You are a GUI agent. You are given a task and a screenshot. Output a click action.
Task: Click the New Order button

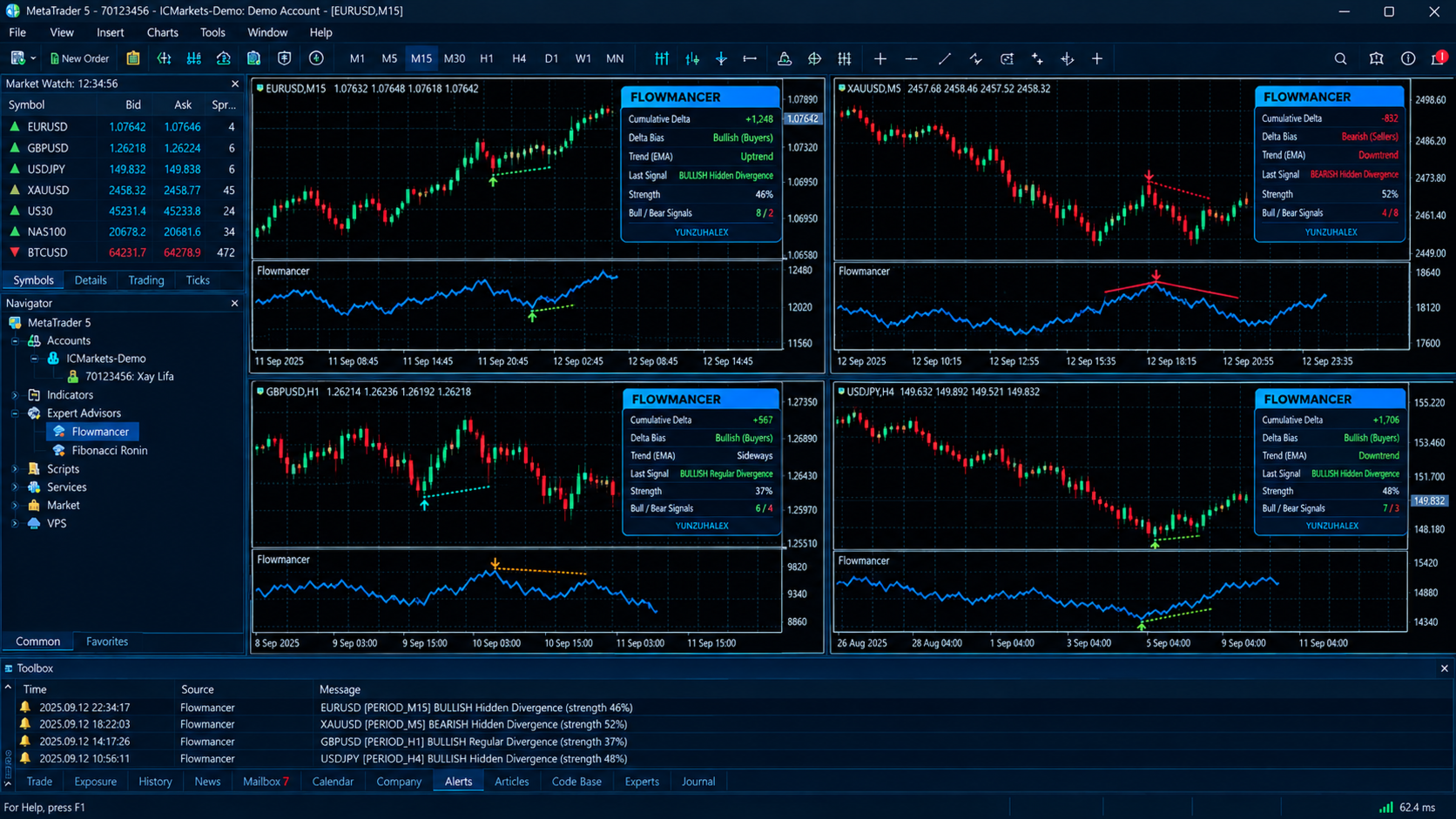(79, 58)
